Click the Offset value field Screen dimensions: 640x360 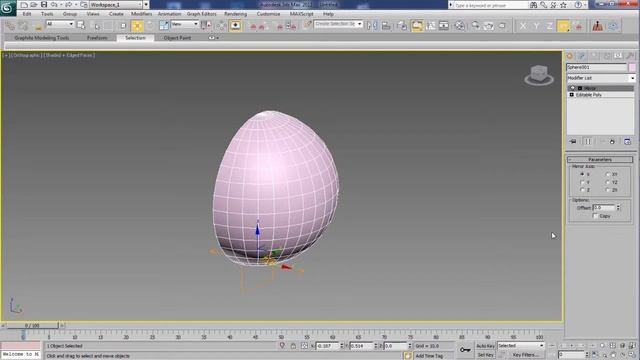(603, 208)
